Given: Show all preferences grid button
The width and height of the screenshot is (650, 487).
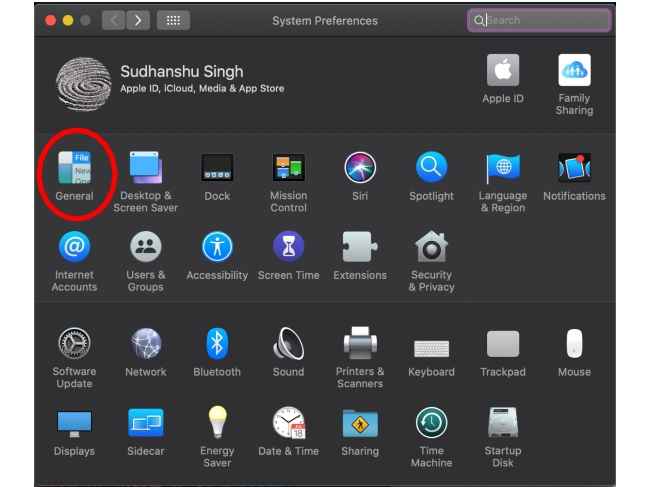Looking at the screenshot, I should [173, 20].
